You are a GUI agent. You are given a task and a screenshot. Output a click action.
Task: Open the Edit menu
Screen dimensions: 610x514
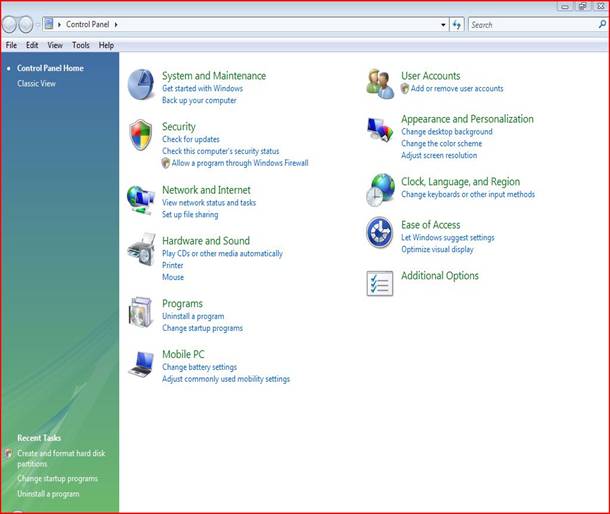(32, 45)
